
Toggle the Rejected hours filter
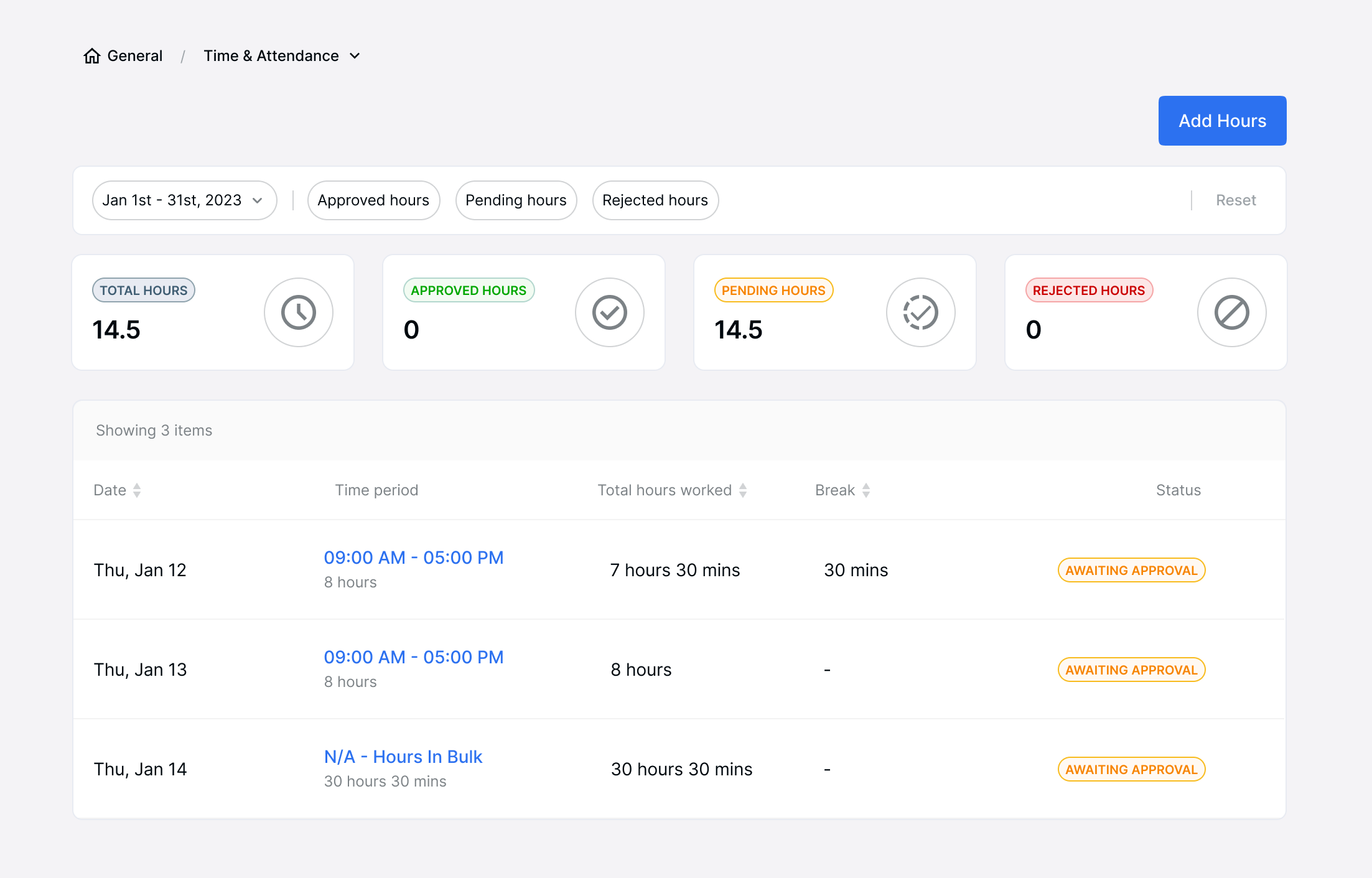(x=655, y=200)
